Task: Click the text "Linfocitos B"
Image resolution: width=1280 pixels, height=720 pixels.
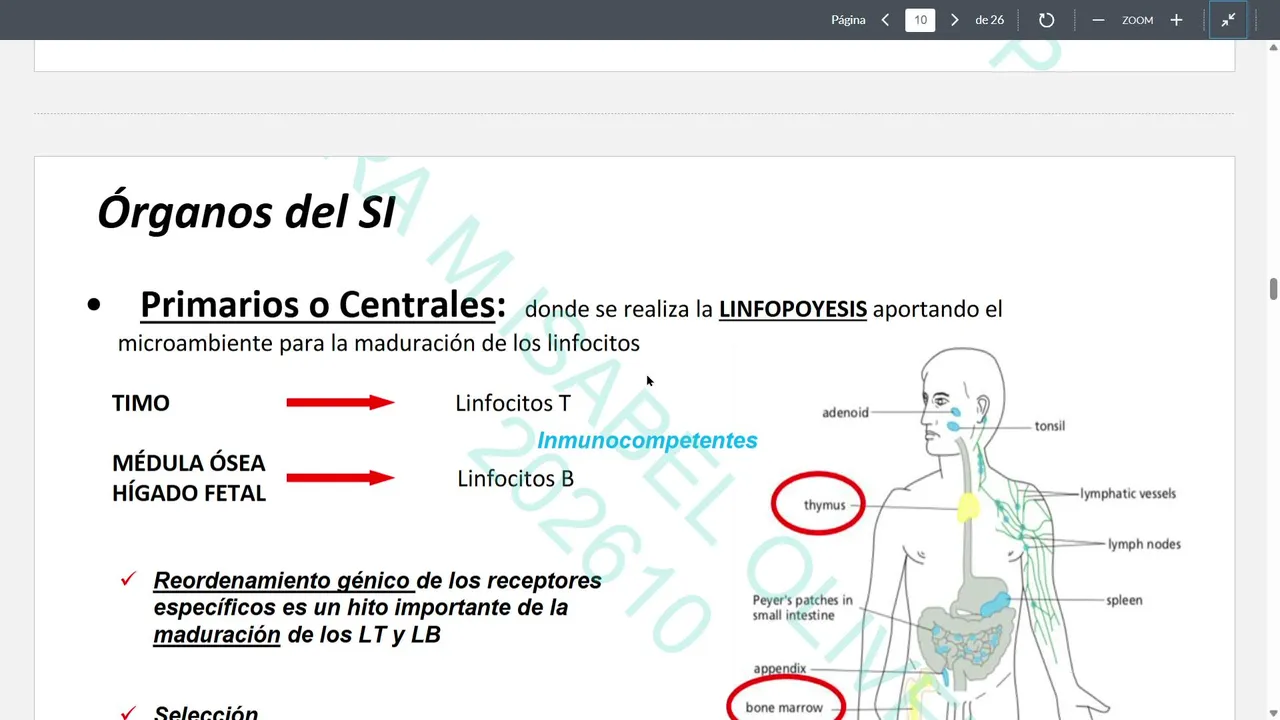Action: (x=516, y=478)
